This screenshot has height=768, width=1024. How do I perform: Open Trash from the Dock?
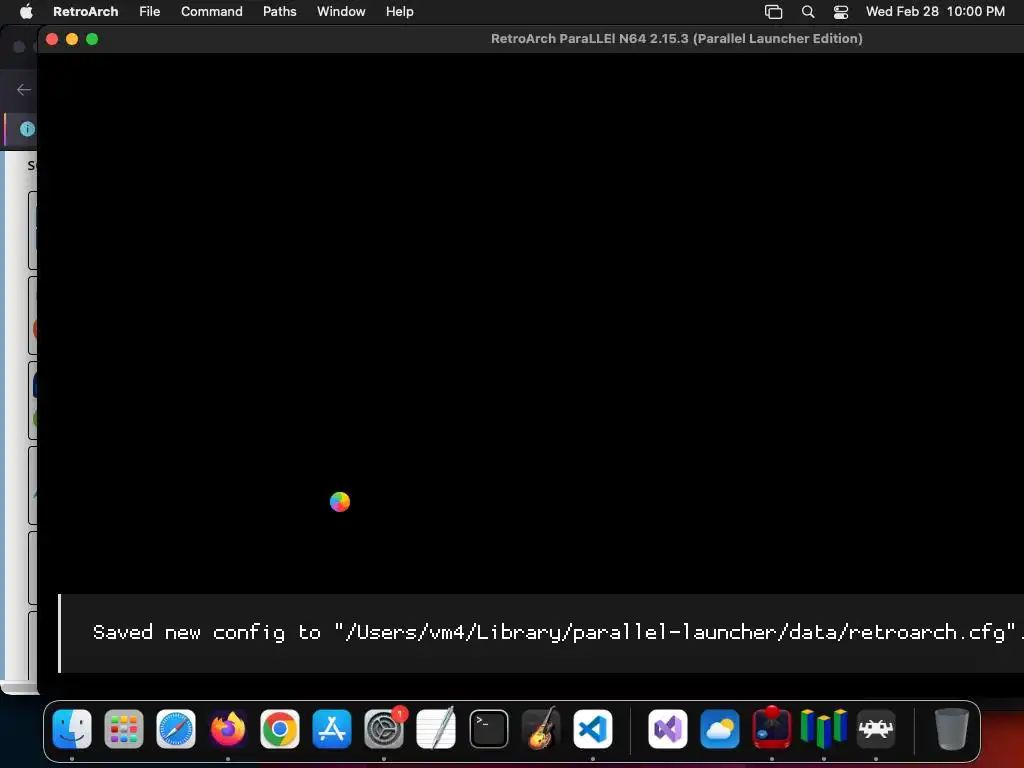click(952, 728)
